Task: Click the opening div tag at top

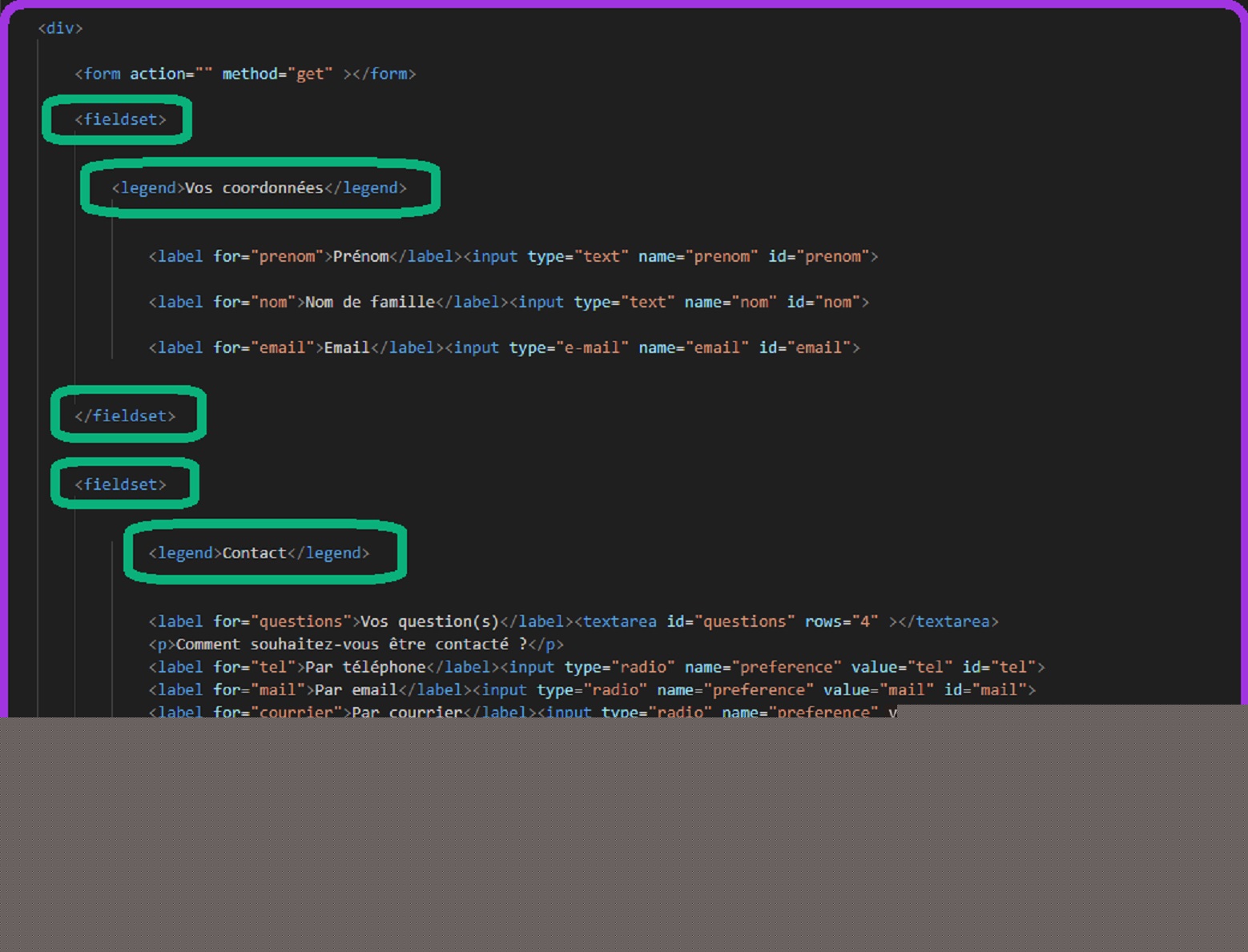Action: tap(60, 28)
